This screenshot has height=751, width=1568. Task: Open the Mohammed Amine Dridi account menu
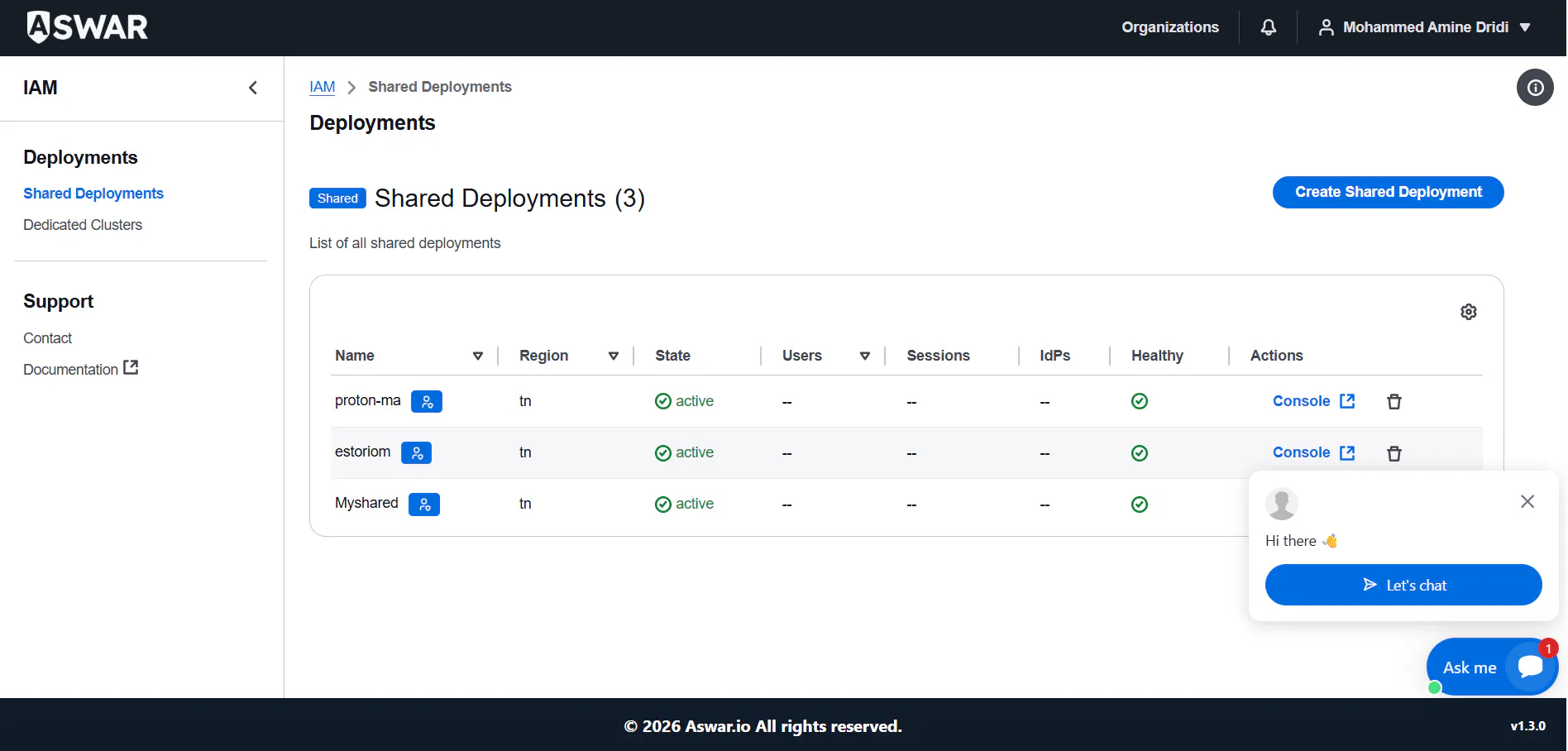click(x=1425, y=27)
